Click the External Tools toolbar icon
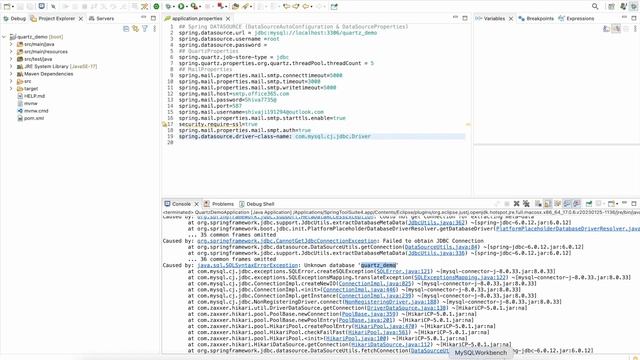640x360 pixels. click(221, 7)
